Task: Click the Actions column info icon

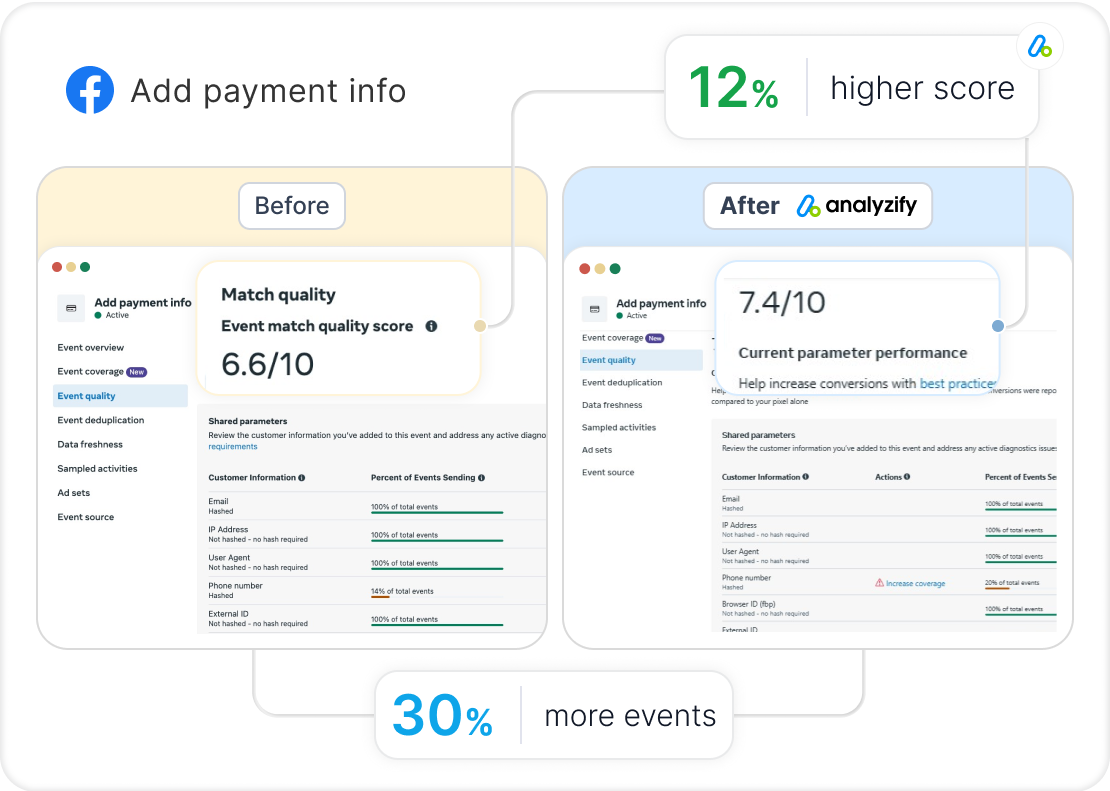Action: pyautogui.click(x=907, y=477)
